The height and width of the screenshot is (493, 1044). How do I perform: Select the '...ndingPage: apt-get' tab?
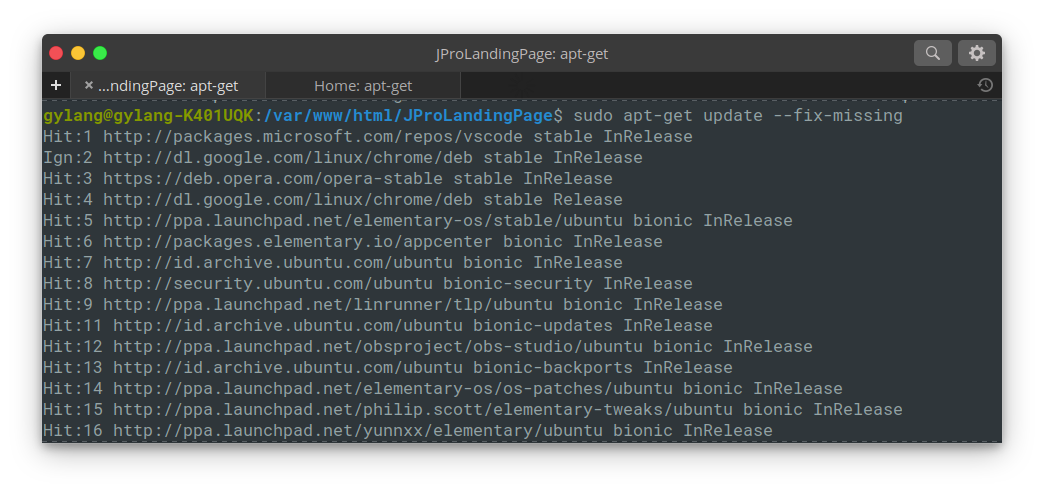point(167,86)
